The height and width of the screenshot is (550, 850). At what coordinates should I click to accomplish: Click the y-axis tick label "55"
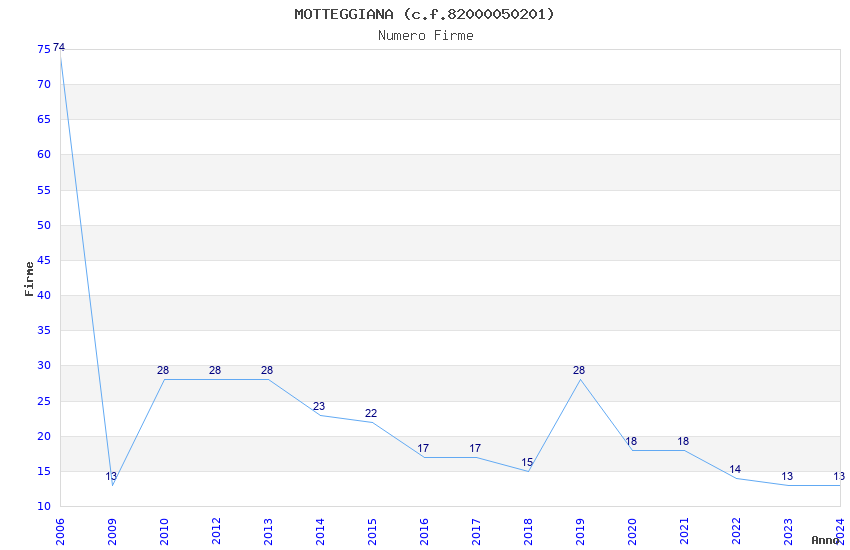[x=44, y=190]
